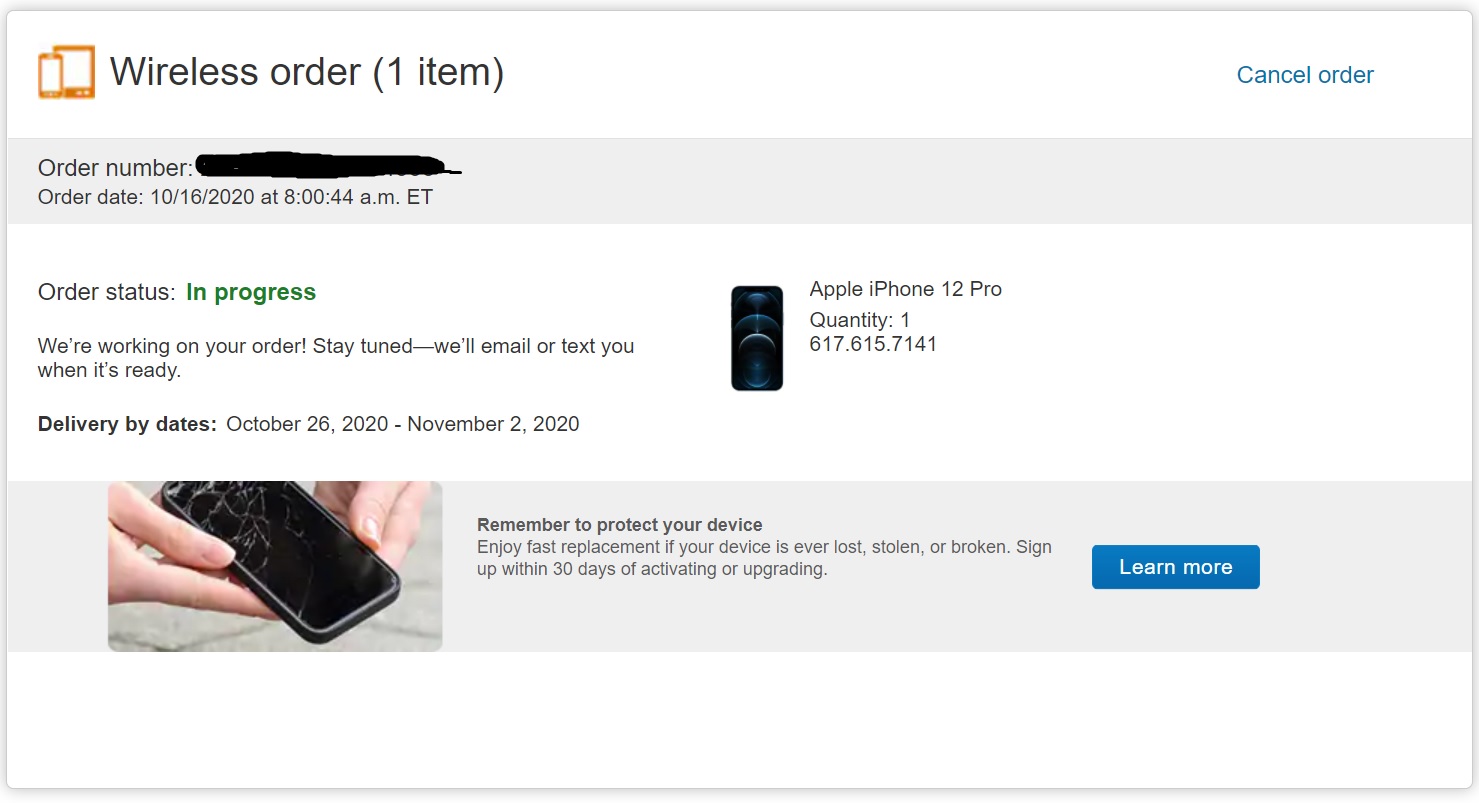Click Remember to protect your device heading
The height and width of the screenshot is (803, 1479).
(620, 525)
